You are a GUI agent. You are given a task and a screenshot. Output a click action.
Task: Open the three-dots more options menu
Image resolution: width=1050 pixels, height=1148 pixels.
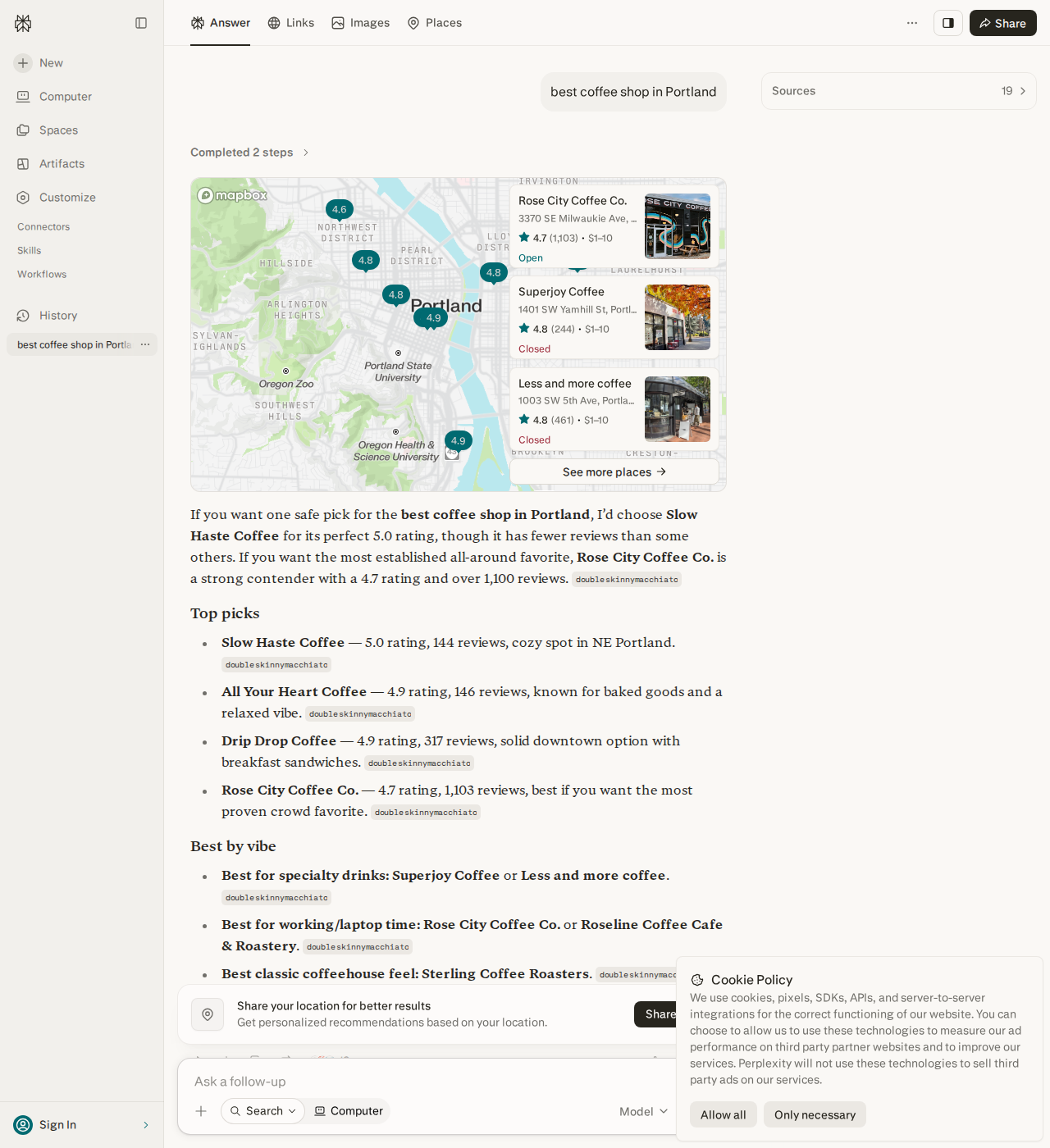(x=912, y=23)
